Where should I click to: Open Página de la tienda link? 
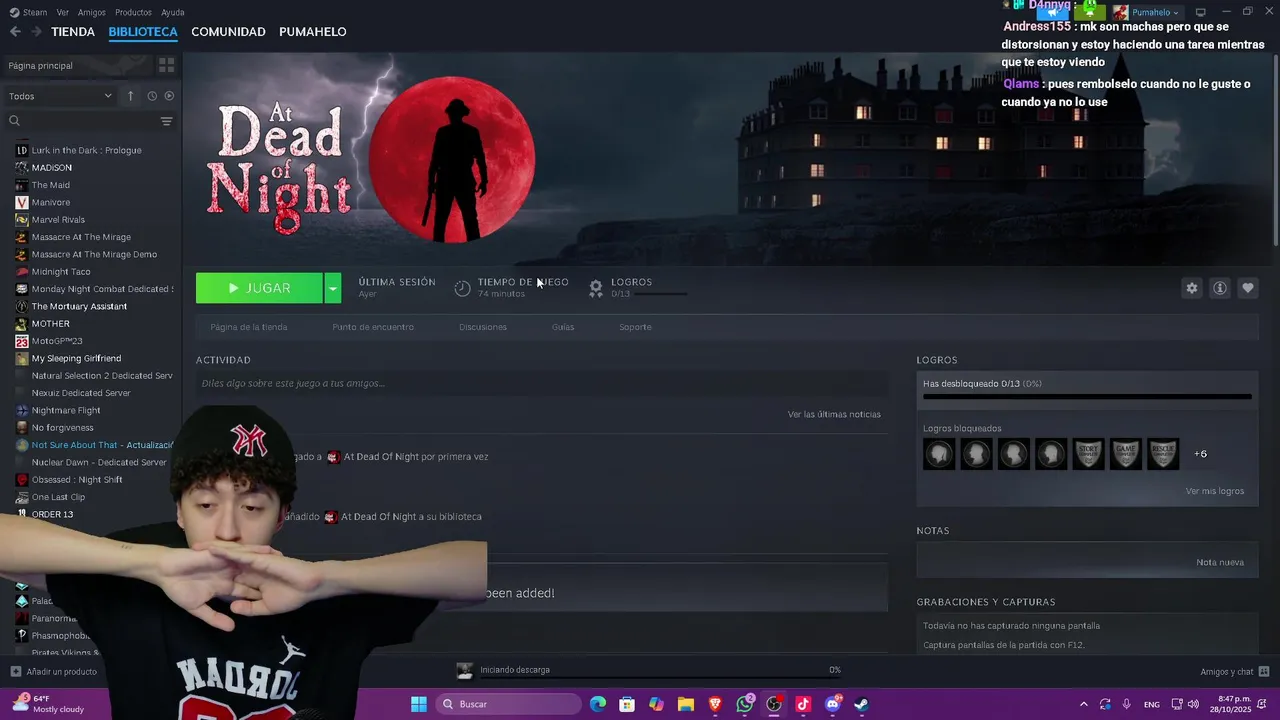[249, 327]
